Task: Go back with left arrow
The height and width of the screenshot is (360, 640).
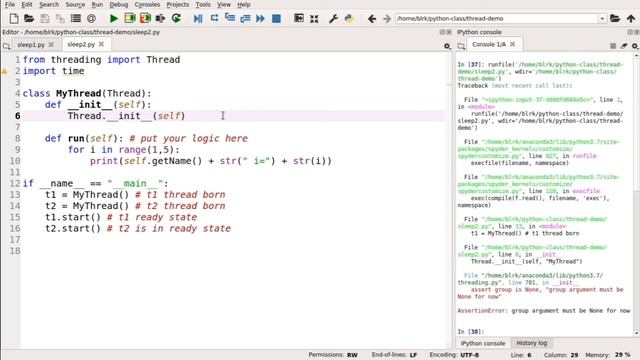Action: click(x=371, y=18)
